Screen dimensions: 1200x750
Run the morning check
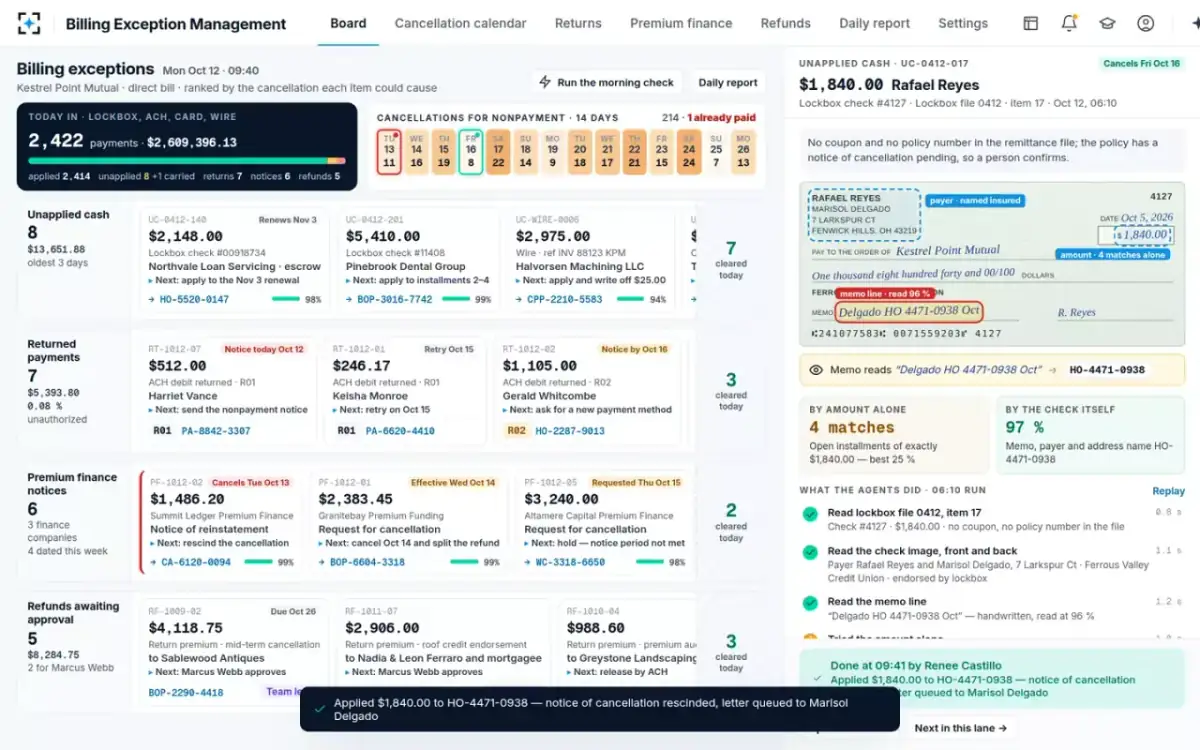tap(607, 83)
